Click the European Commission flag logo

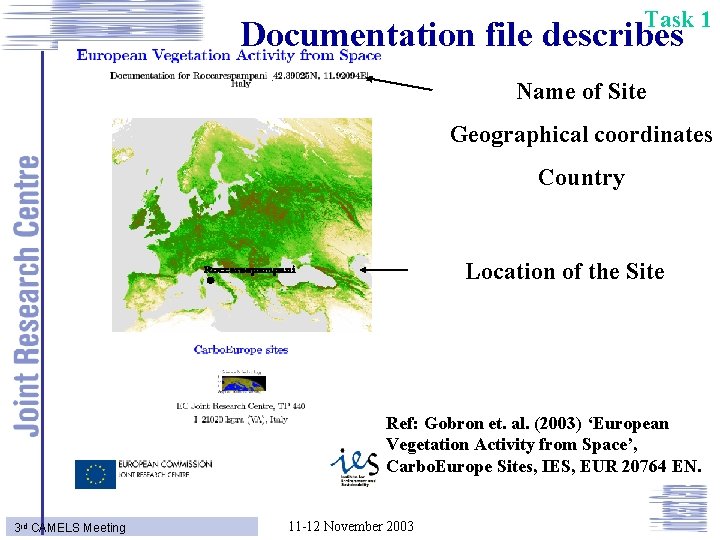95,474
